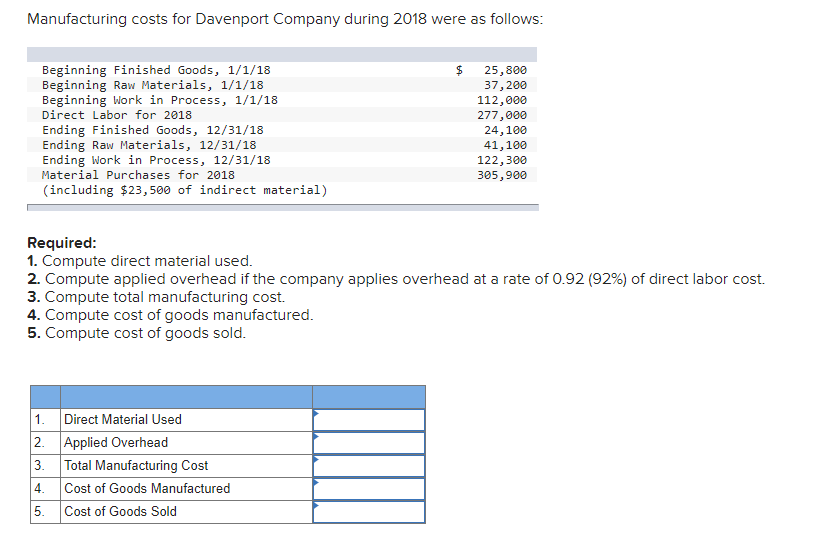Click the value 41,100 for Ending Raw Materials

505,145
